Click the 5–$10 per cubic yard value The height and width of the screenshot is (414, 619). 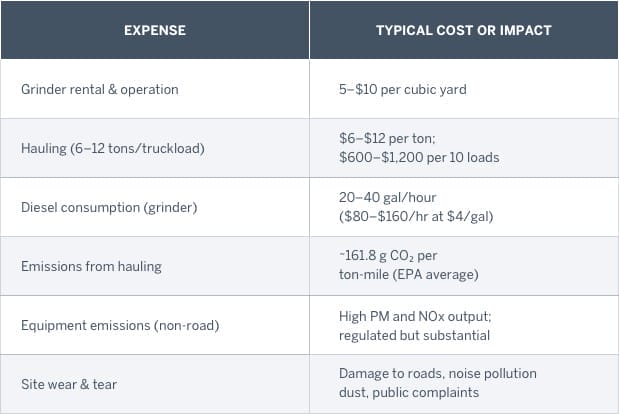click(402, 89)
